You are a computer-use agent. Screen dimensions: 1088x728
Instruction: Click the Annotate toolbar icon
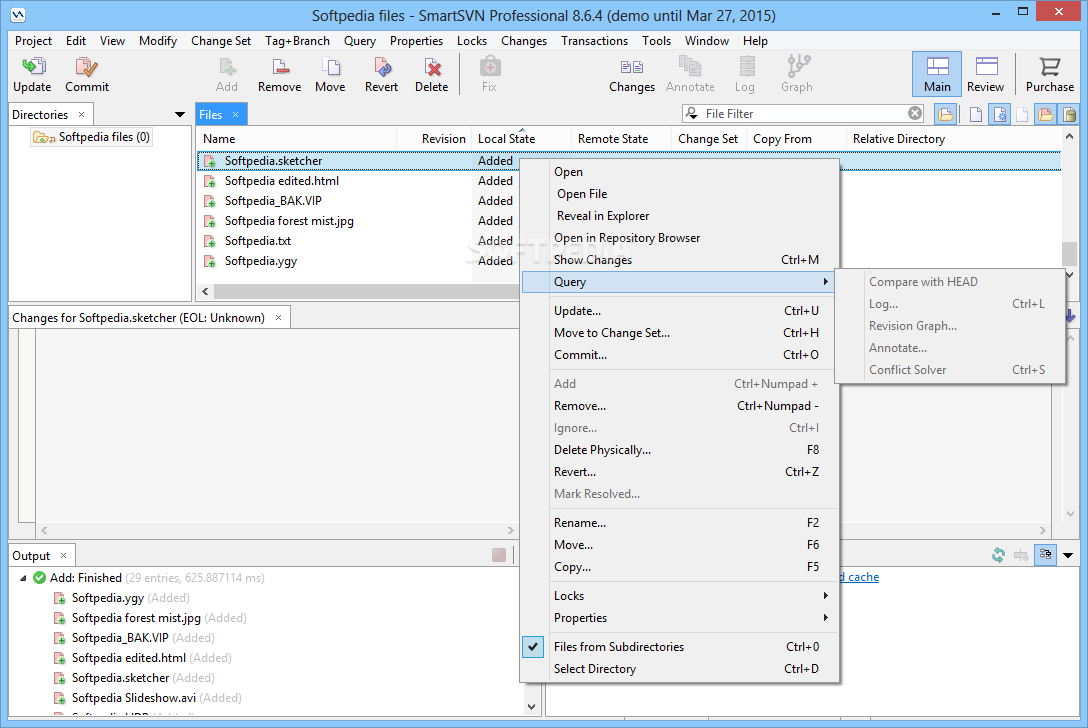coord(690,67)
